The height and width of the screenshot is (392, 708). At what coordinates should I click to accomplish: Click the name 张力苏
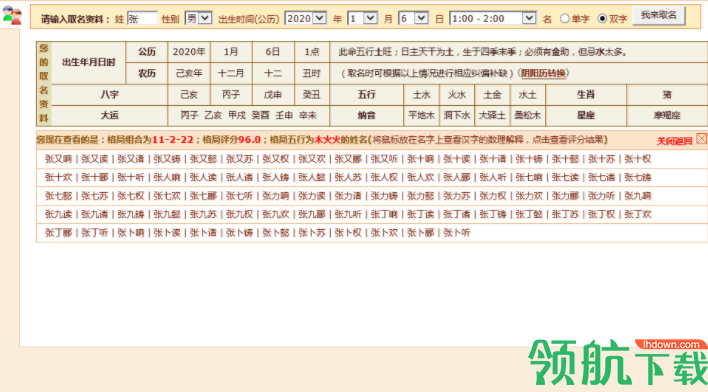point(456,196)
